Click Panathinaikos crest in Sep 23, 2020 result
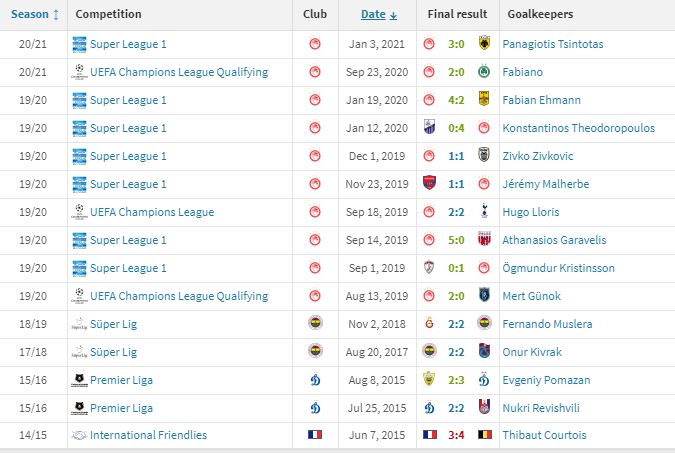 tap(484, 71)
